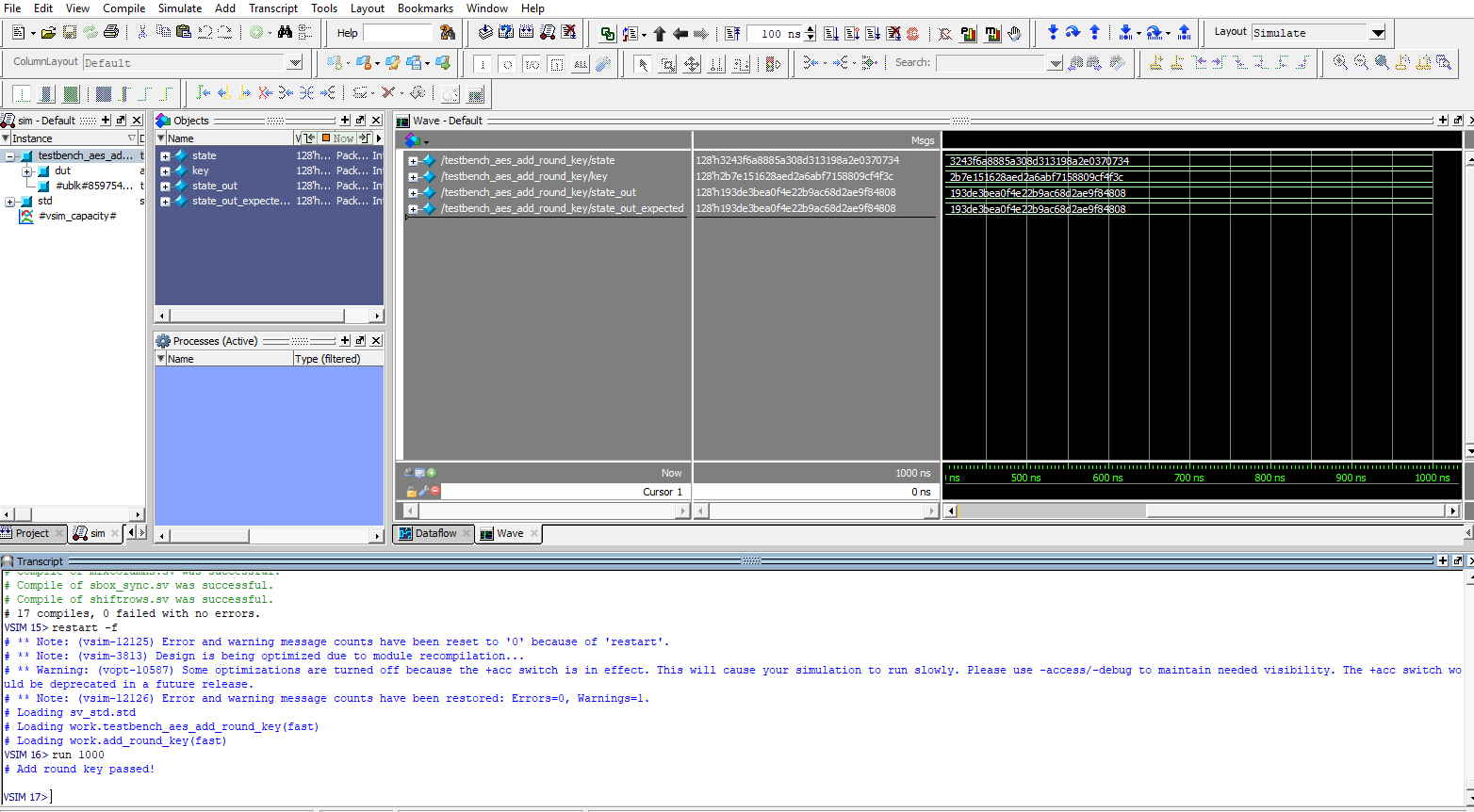Select the key signal in Objects panel
The height and width of the screenshot is (812, 1474).
point(201,171)
